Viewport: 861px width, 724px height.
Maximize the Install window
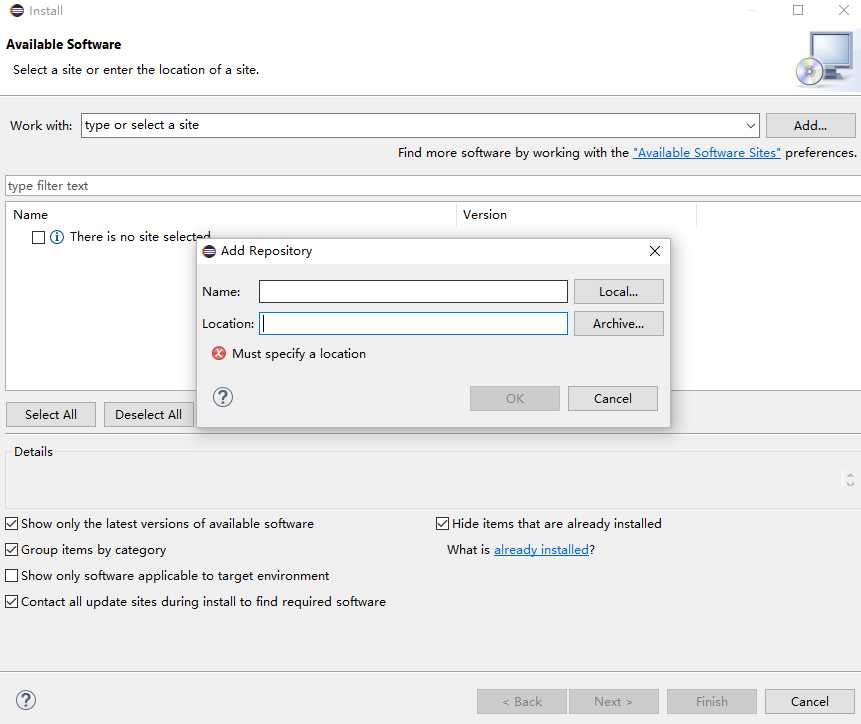pyautogui.click(x=798, y=10)
